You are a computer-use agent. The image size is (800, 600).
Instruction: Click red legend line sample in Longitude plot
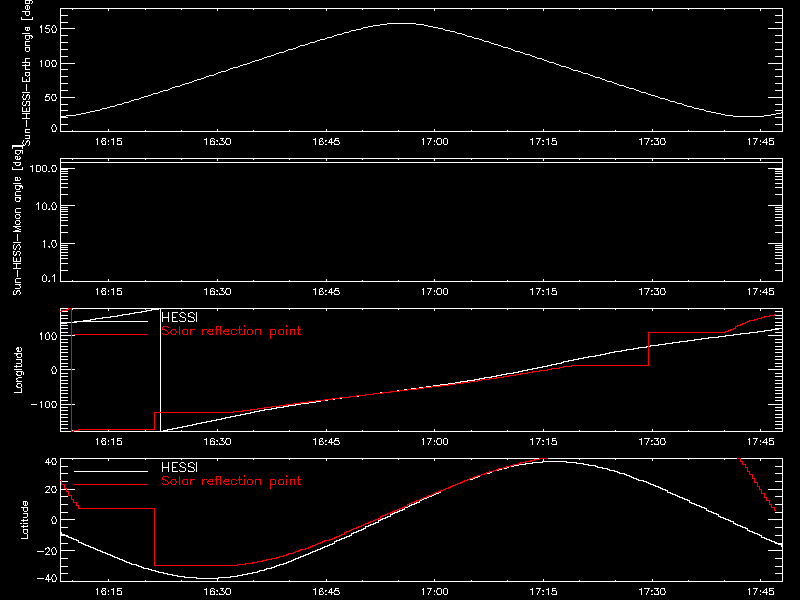[x=111, y=335]
